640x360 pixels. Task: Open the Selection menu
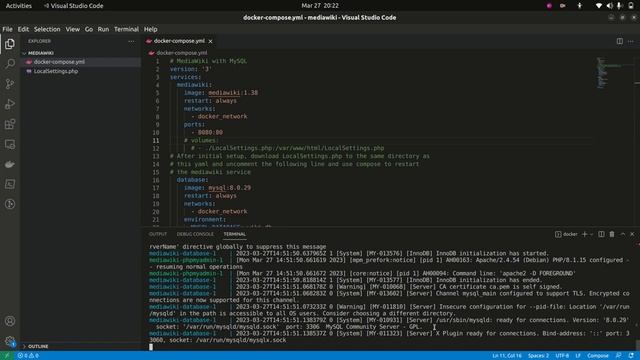coord(47,29)
